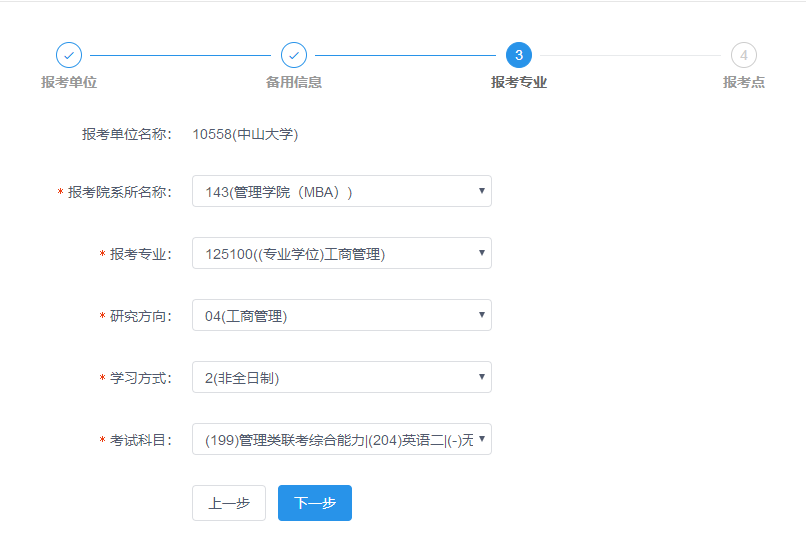Click the blue step 3 circle
Screen dimensions: 806x549
(x=519, y=55)
